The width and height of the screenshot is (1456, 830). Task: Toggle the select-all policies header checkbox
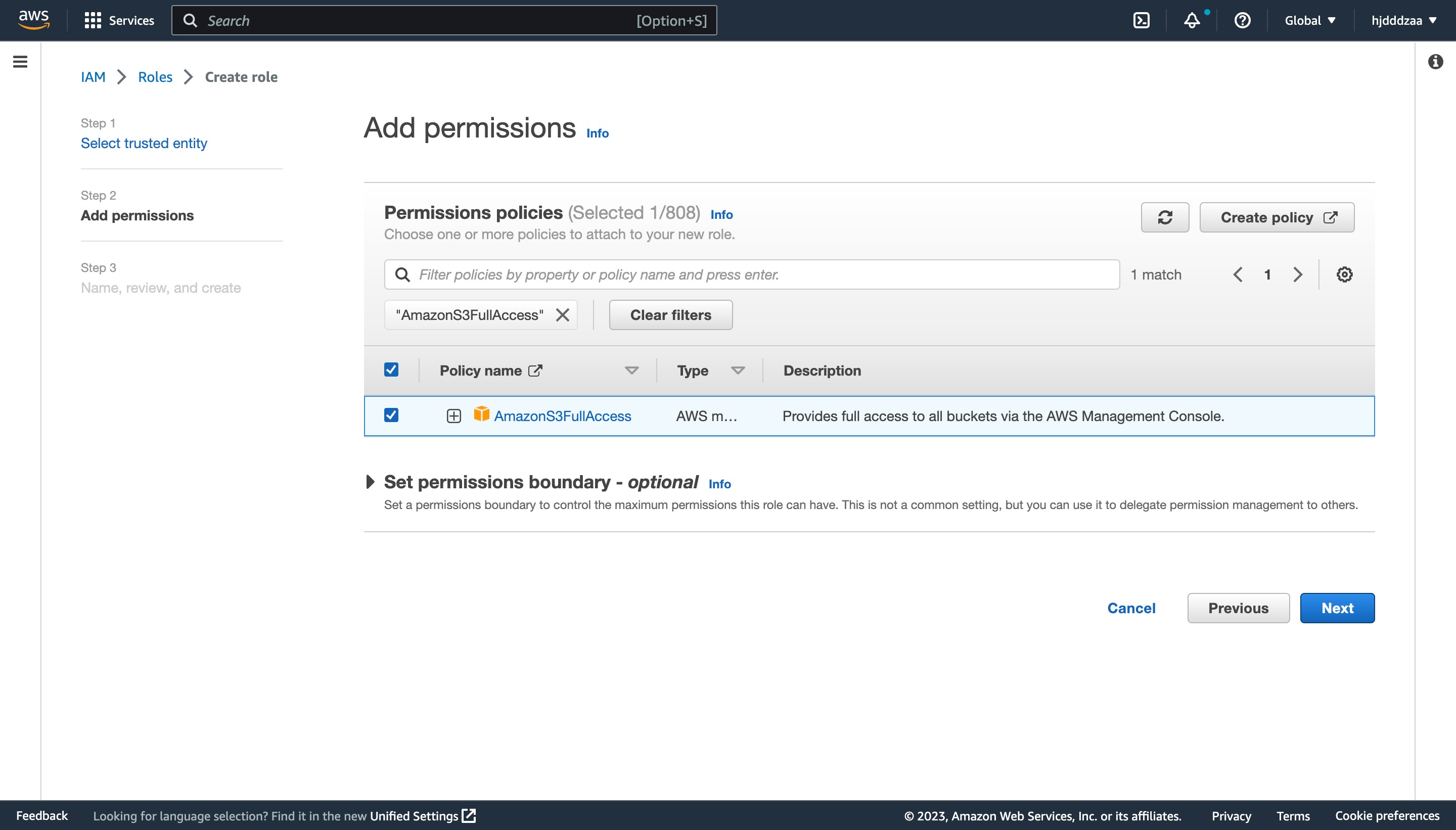[x=391, y=370]
